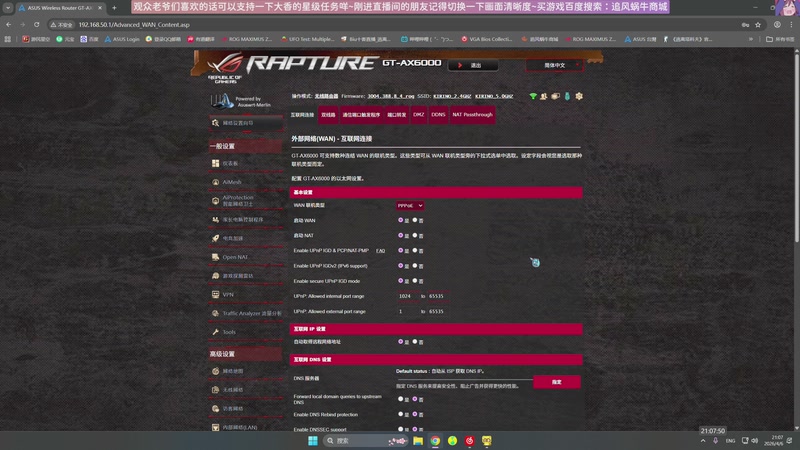Screen dimensions: 800x450
Task: Open the KIRINO_5.0GHZ SSID link
Action: click(494, 96)
